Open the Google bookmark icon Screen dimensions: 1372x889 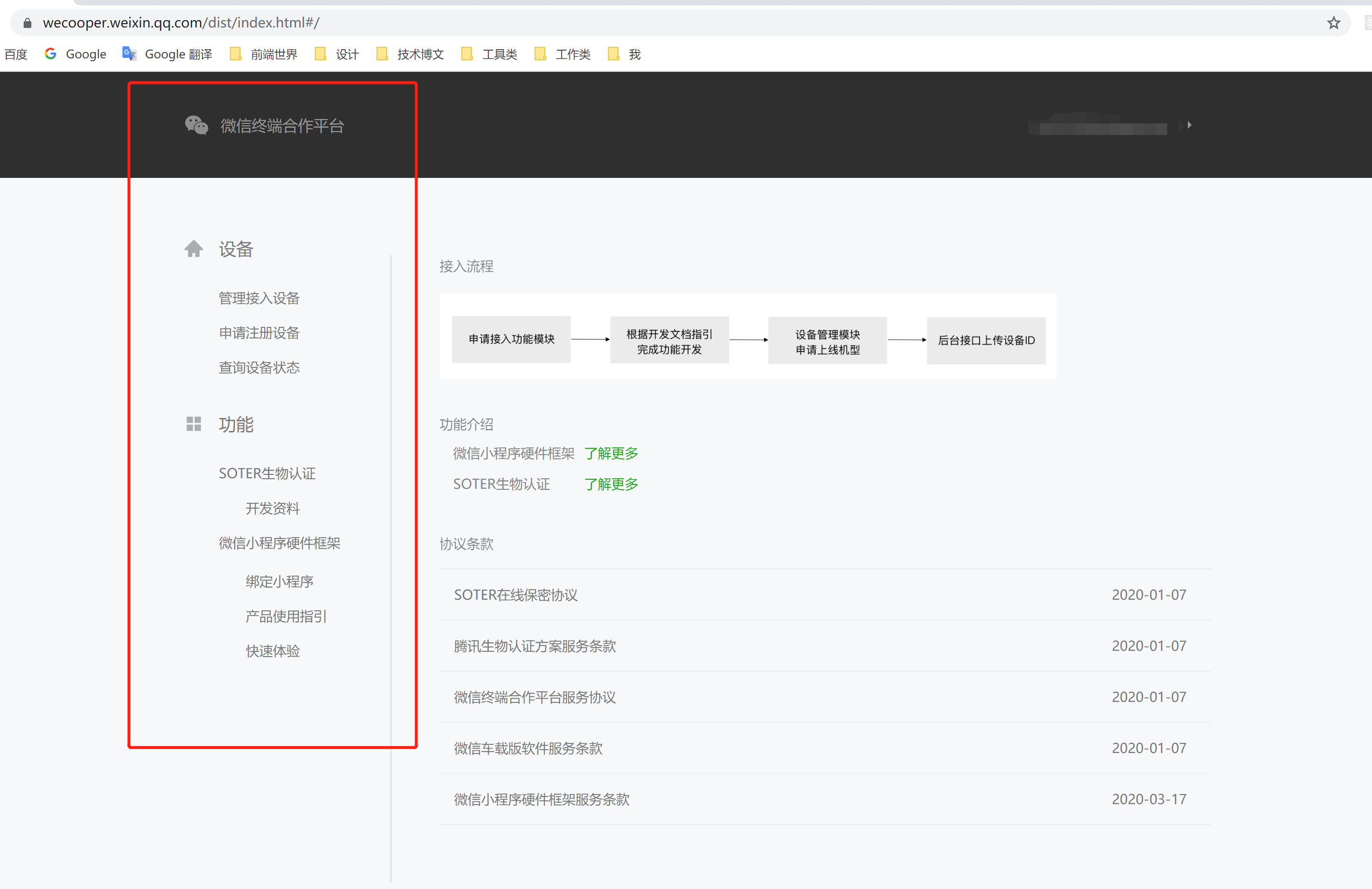click(51, 54)
